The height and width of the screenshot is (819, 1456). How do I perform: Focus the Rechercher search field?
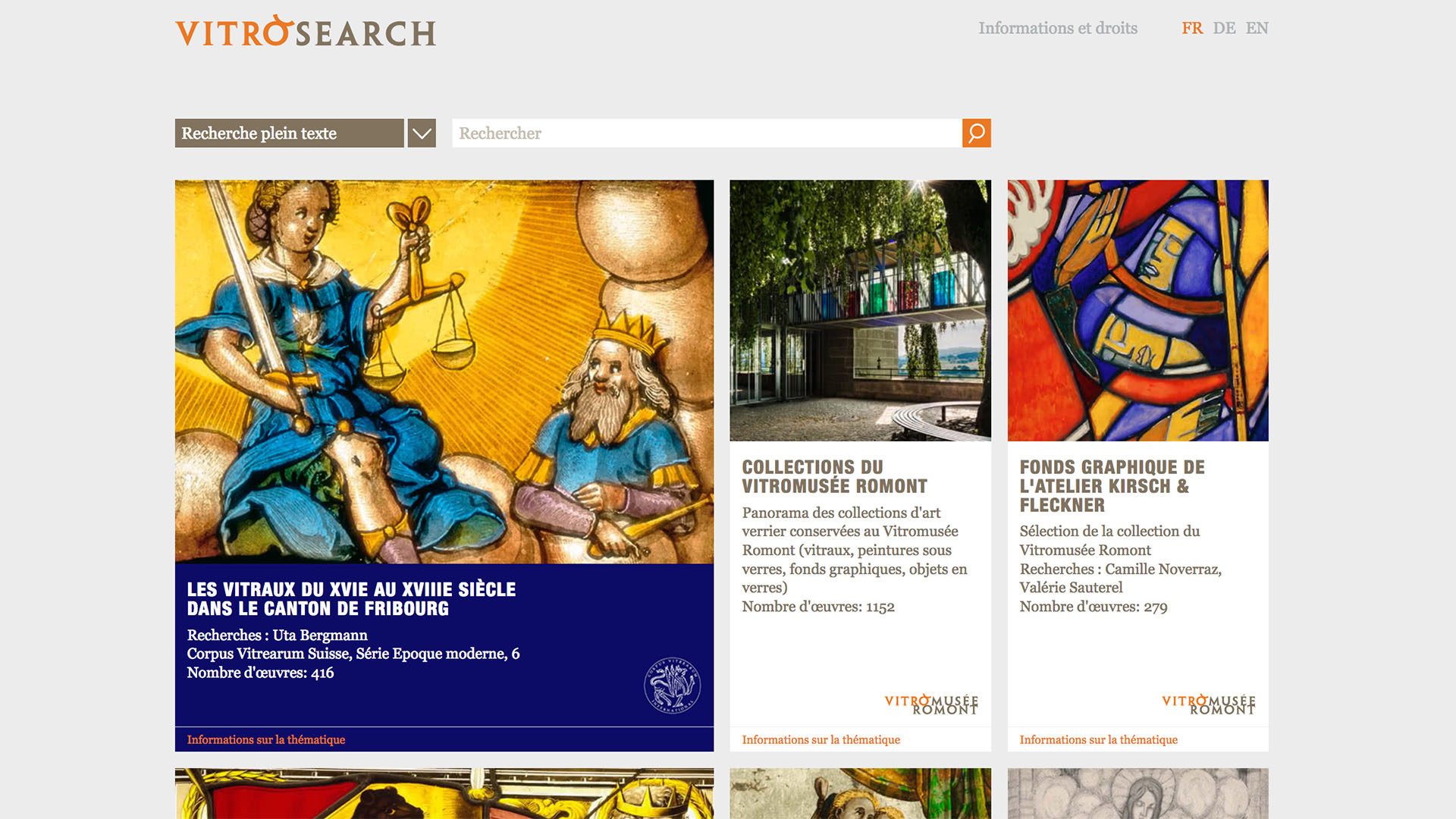pos(707,133)
